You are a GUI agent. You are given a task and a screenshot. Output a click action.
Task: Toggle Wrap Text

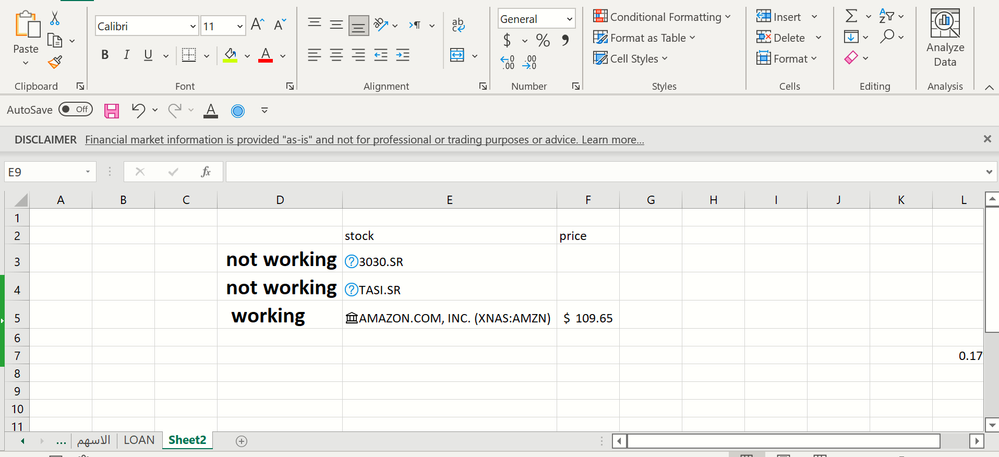coord(458,25)
